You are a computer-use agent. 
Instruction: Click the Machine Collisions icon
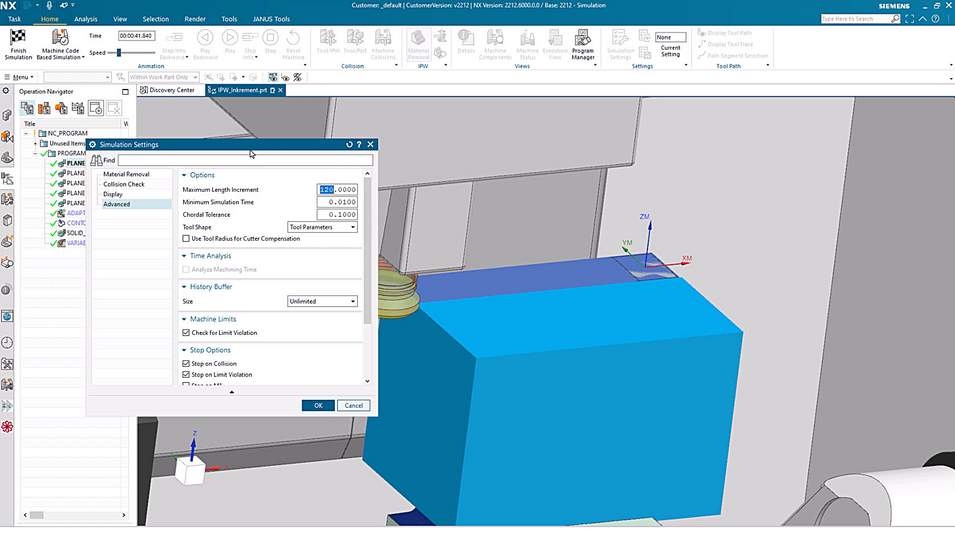(x=383, y=38)
